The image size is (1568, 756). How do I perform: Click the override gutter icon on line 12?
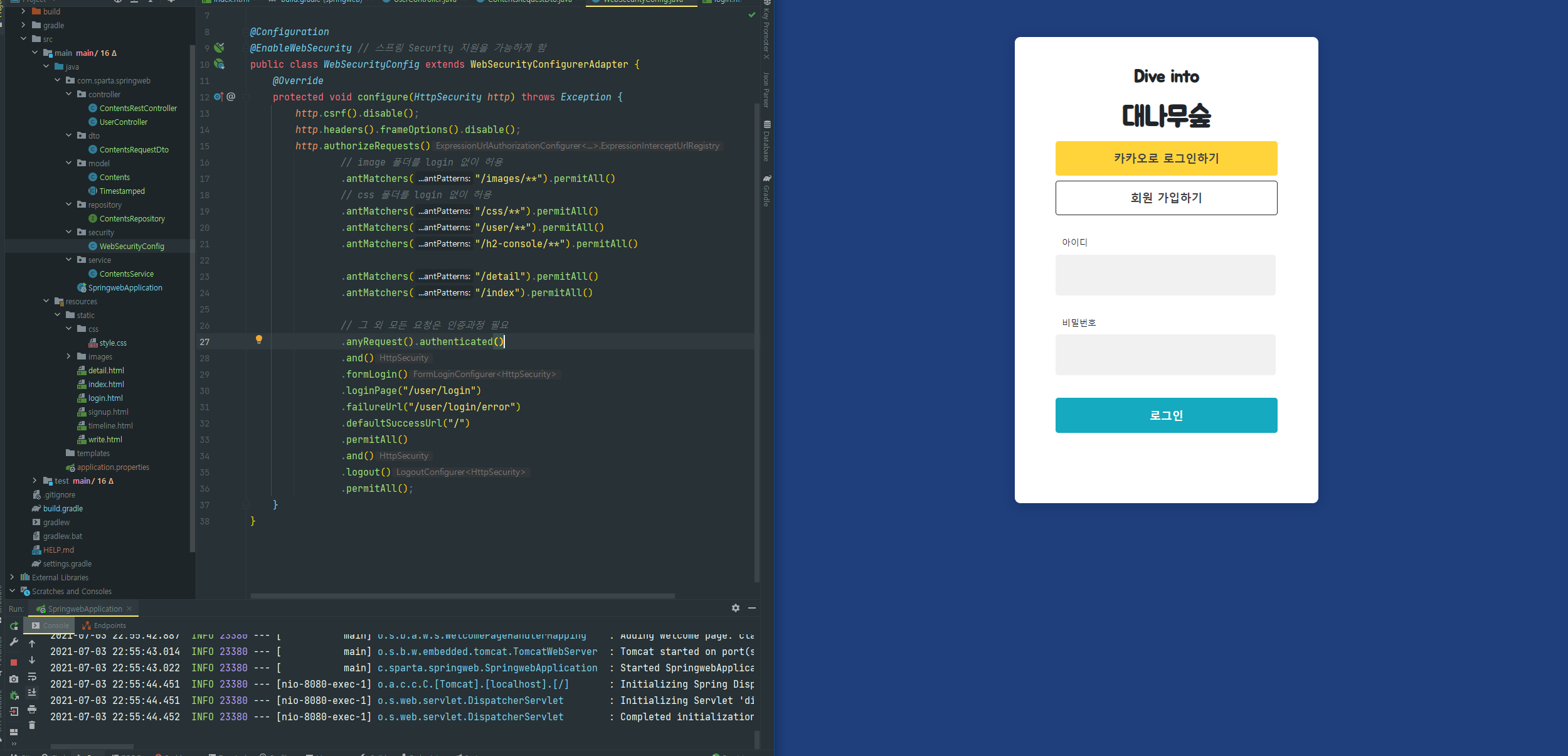(x=218, y=97)
